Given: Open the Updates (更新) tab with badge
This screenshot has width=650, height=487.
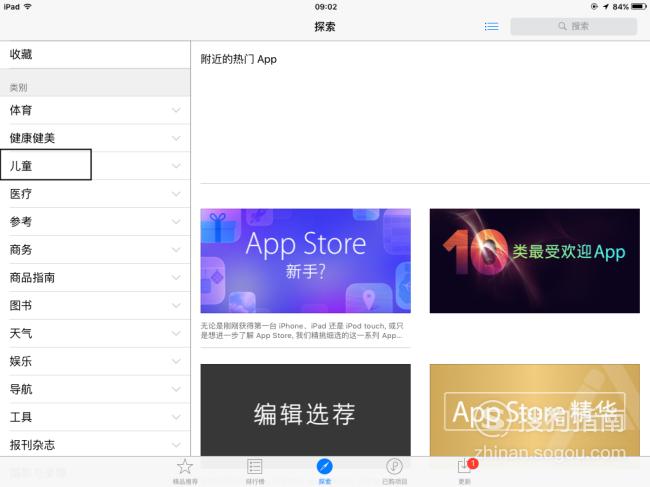Looking at the screenshot, I should click(x=466, y=471).
